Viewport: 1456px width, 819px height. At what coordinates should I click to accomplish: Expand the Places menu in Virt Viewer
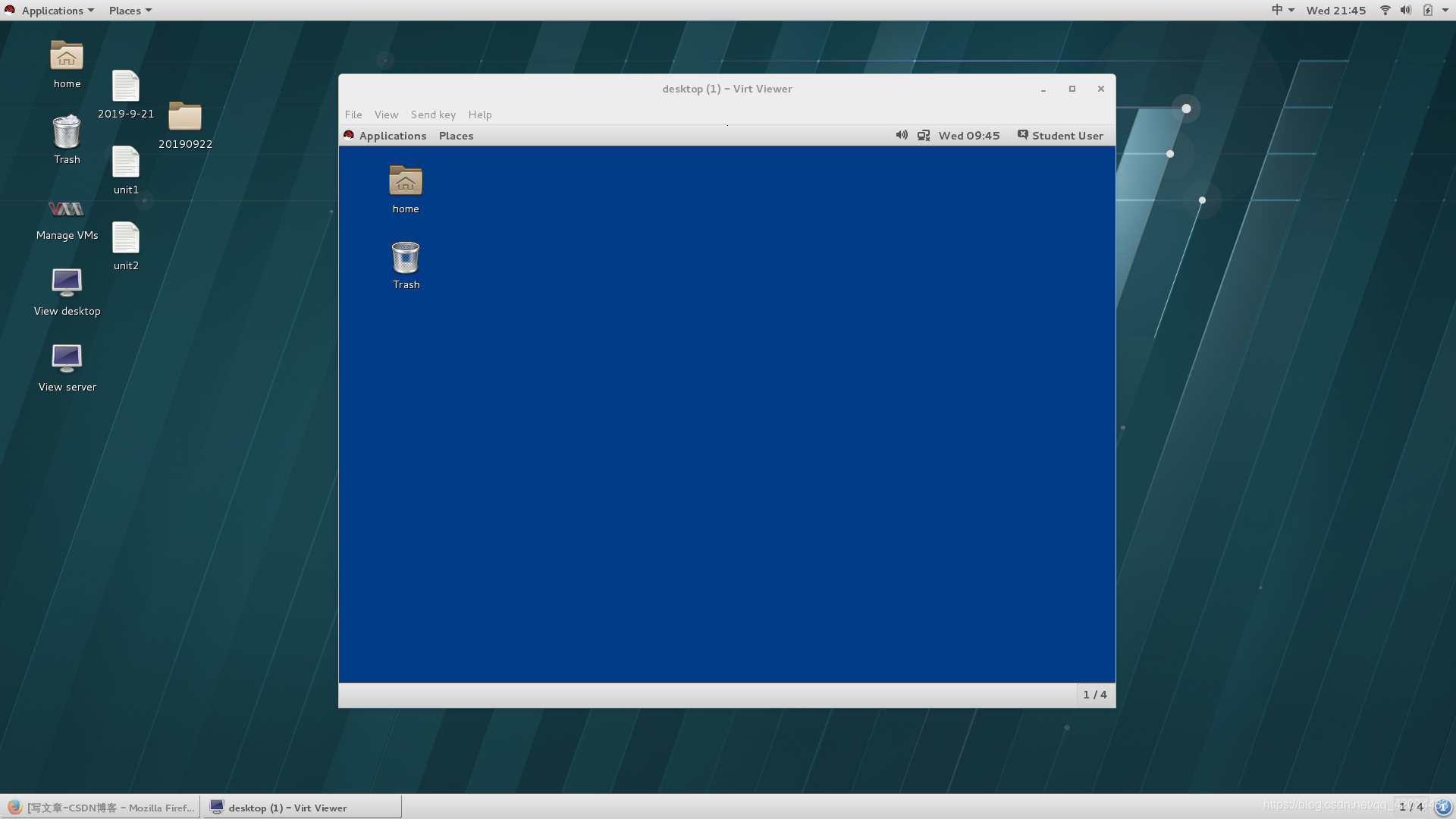pyautogui.click(x=456, y=135)
